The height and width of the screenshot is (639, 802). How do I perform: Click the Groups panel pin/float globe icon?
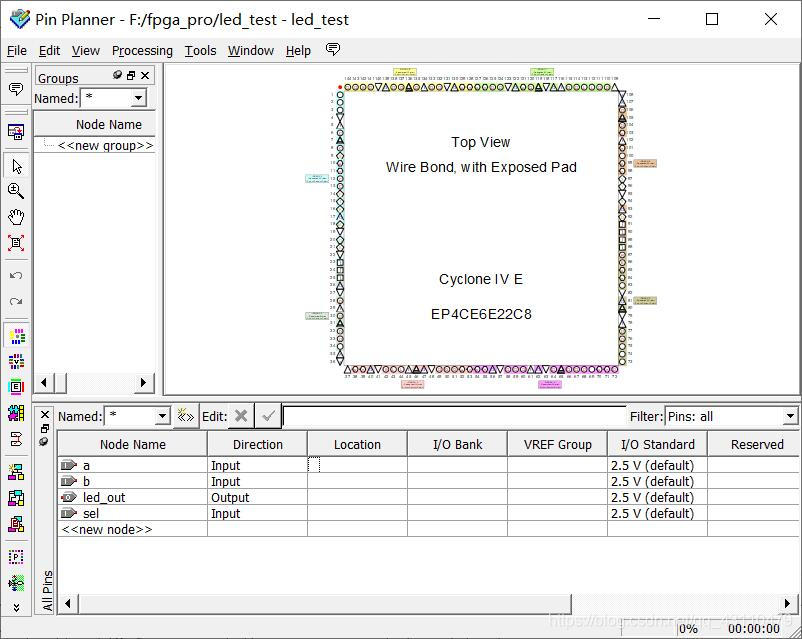(118, 75)
